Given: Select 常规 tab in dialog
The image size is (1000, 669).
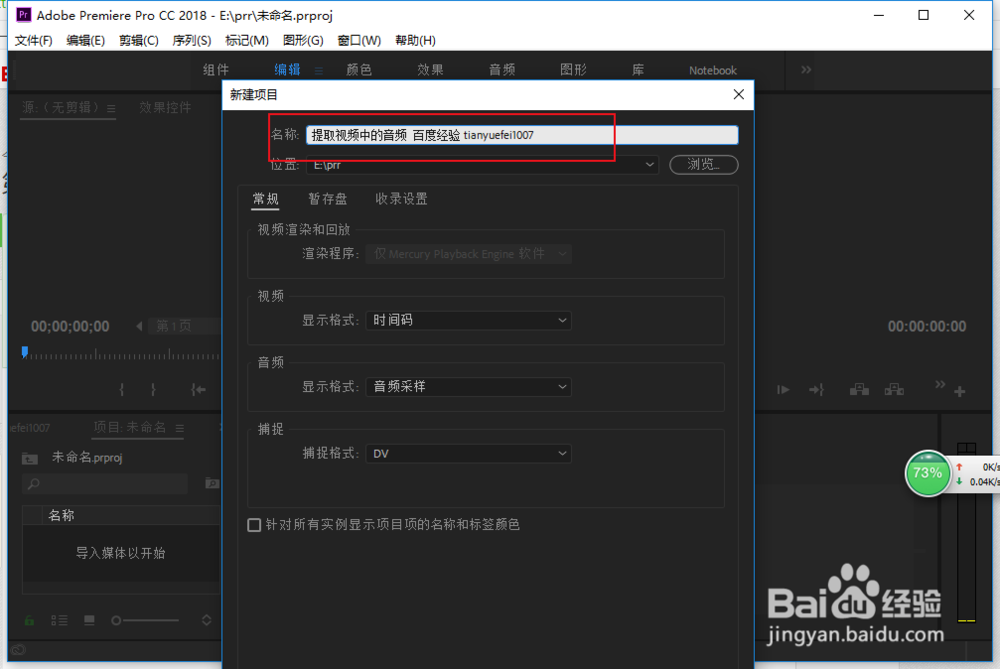Looking at the screenshot, I should click(266, 199).
